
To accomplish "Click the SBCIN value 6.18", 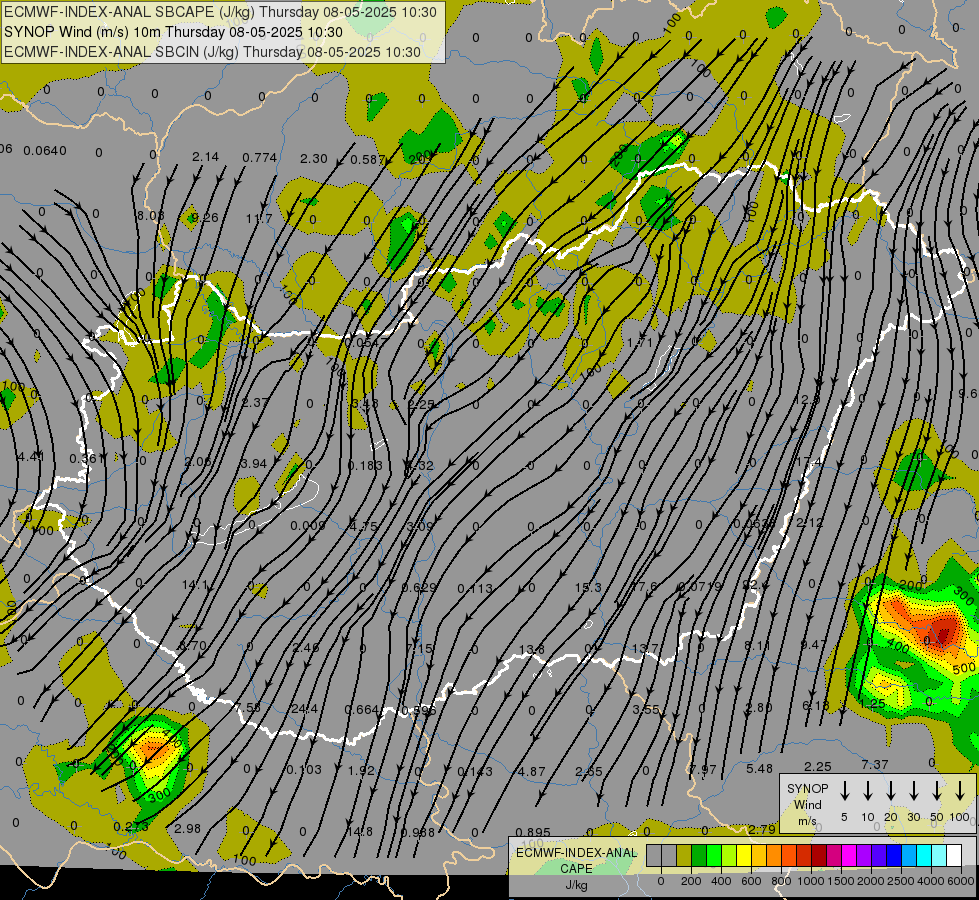I will tap(816, 705).
